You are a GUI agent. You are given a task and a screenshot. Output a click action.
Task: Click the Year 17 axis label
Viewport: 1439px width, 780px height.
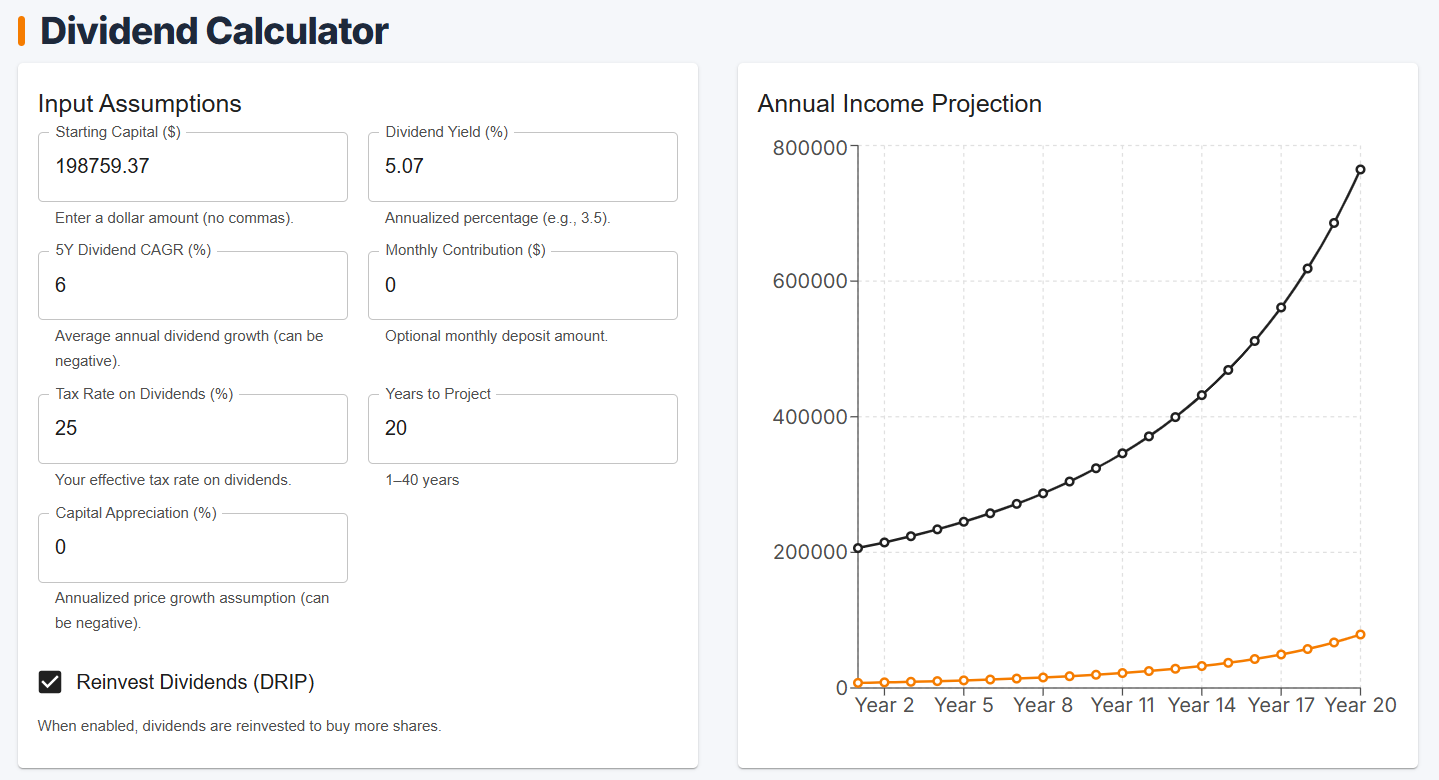[1281, 705]
